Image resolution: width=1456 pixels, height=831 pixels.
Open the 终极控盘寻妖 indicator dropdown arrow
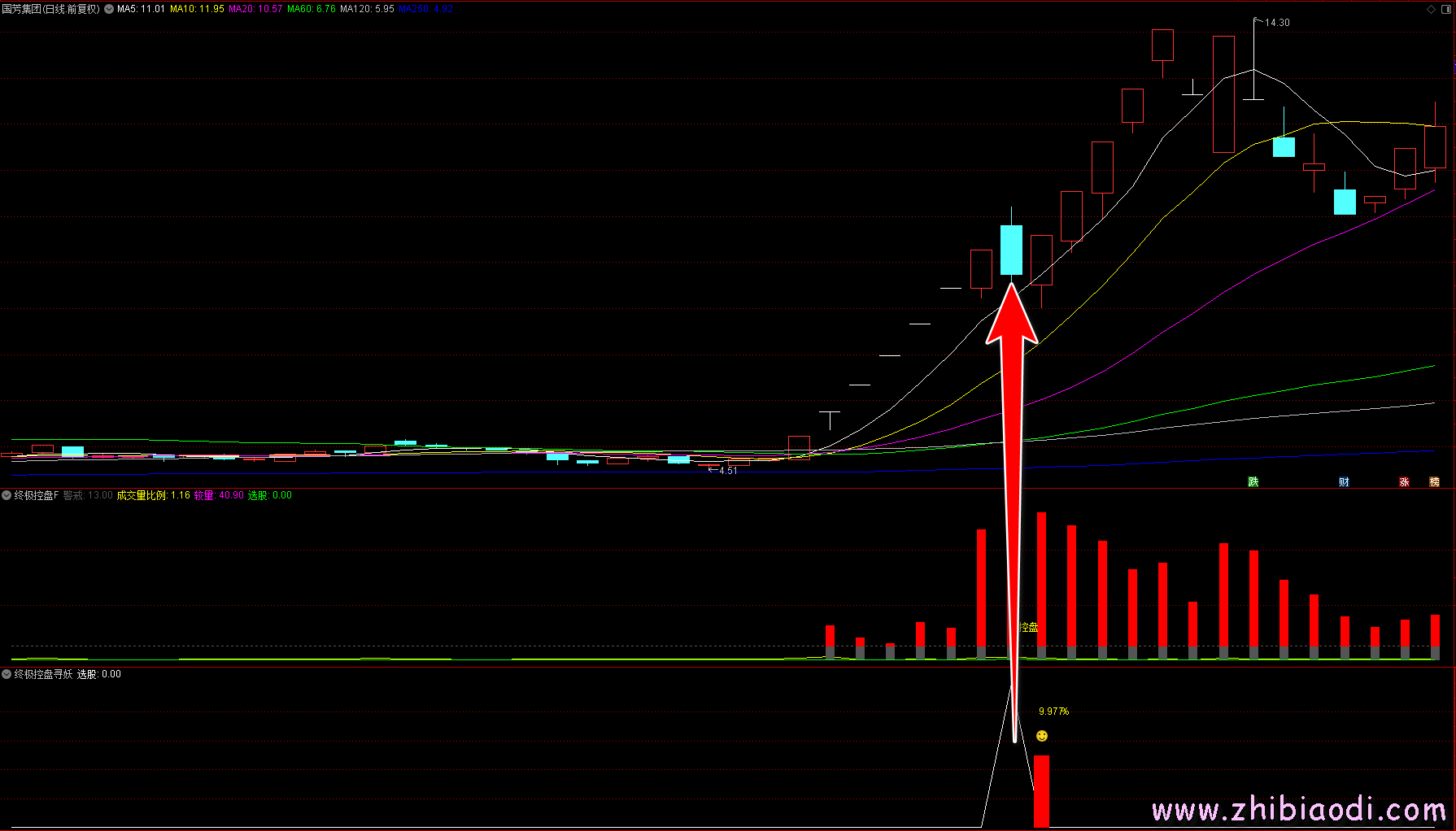point(7,674)
